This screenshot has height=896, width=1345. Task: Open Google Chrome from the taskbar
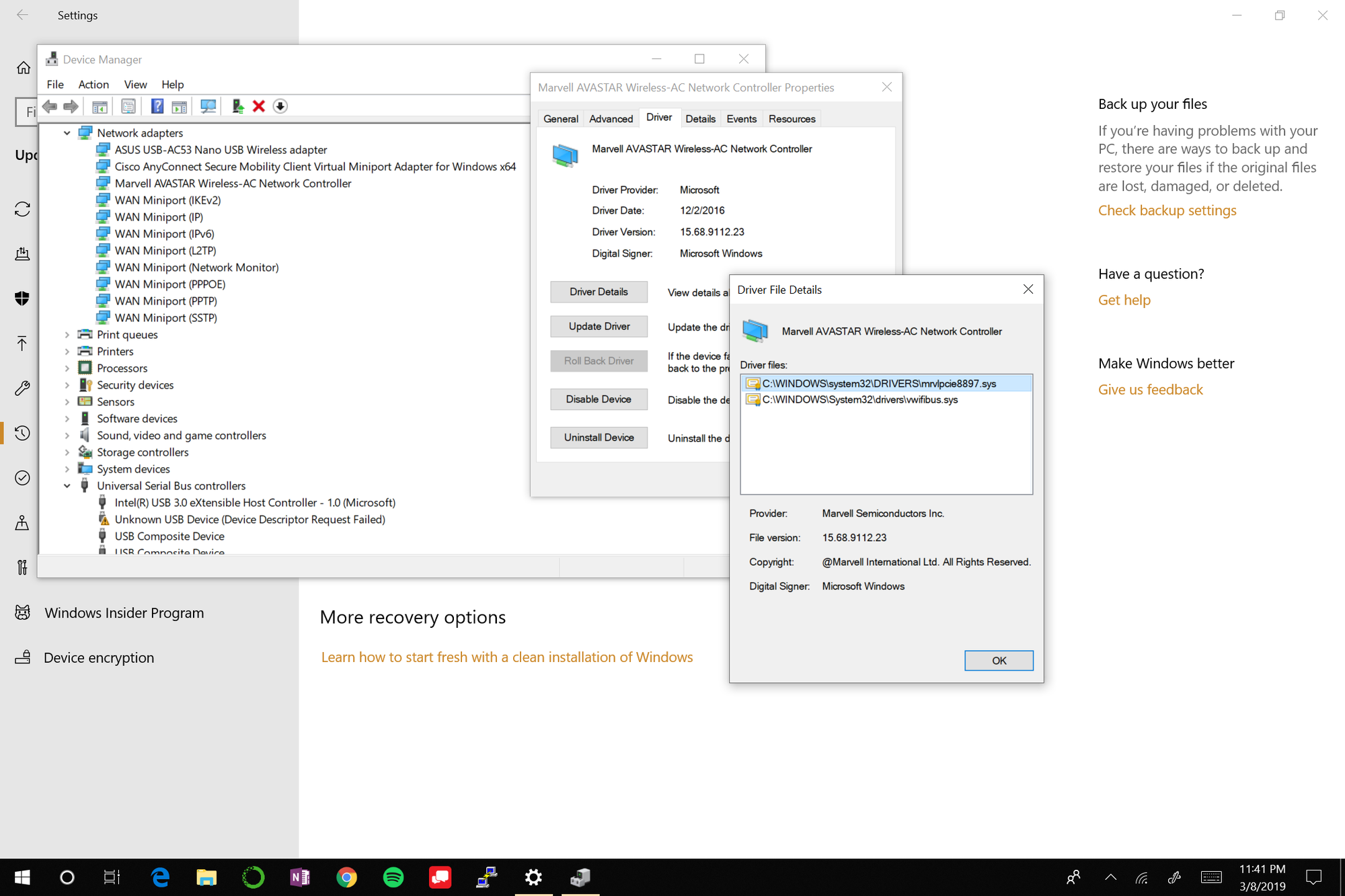pyautogui.click(x=346, y=877)
